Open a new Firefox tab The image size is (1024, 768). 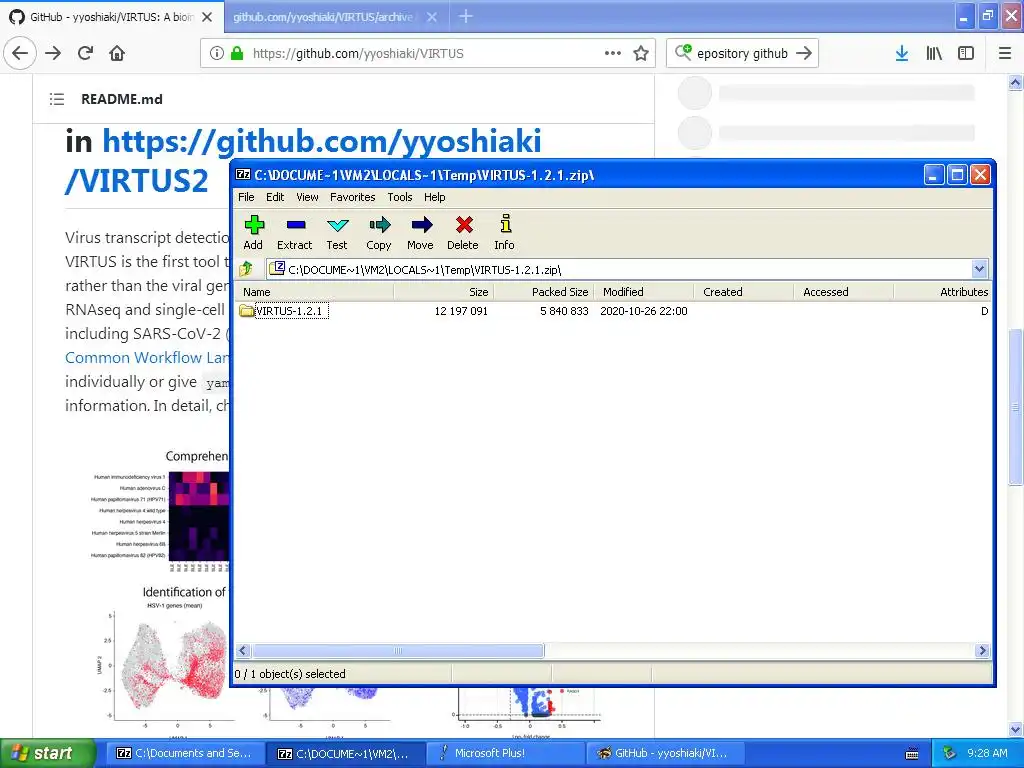pos(466,16)
